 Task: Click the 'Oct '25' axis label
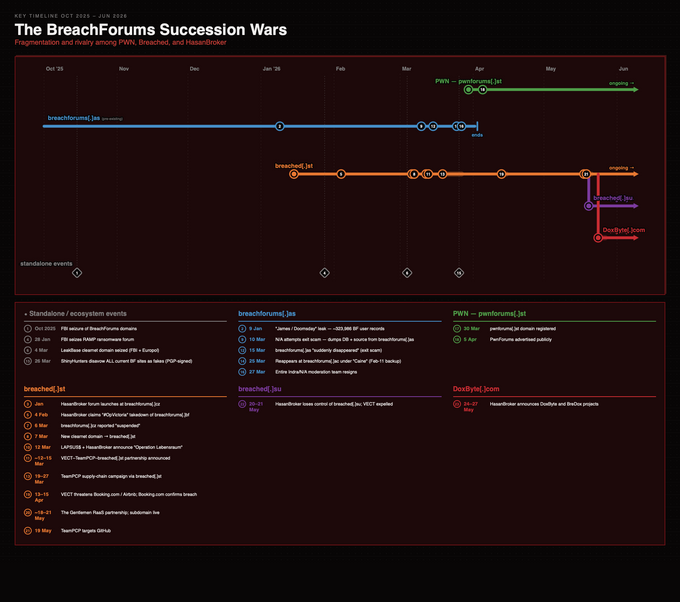tap(55, 69)
